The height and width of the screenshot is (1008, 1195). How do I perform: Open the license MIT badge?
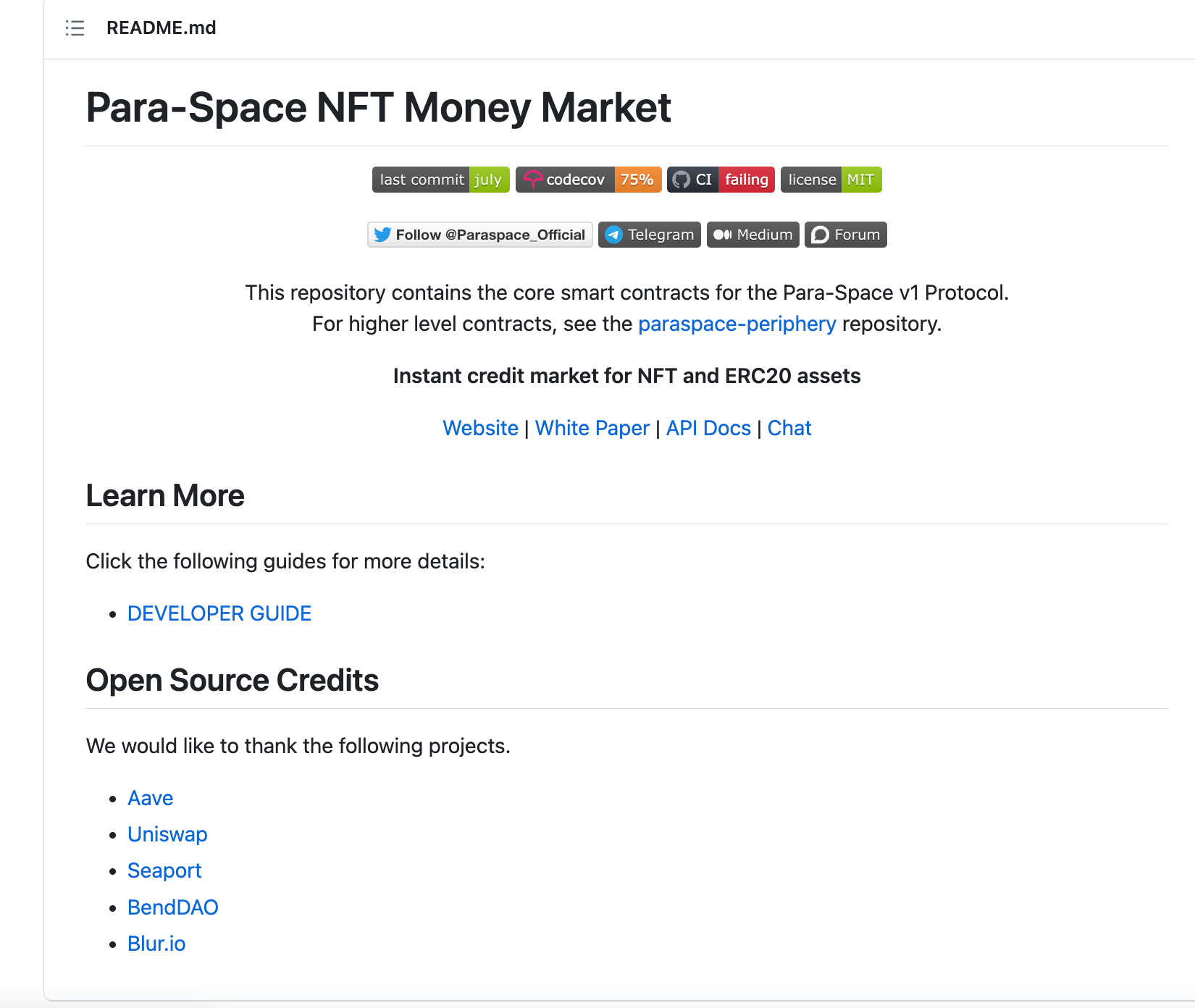click(831, 180)
